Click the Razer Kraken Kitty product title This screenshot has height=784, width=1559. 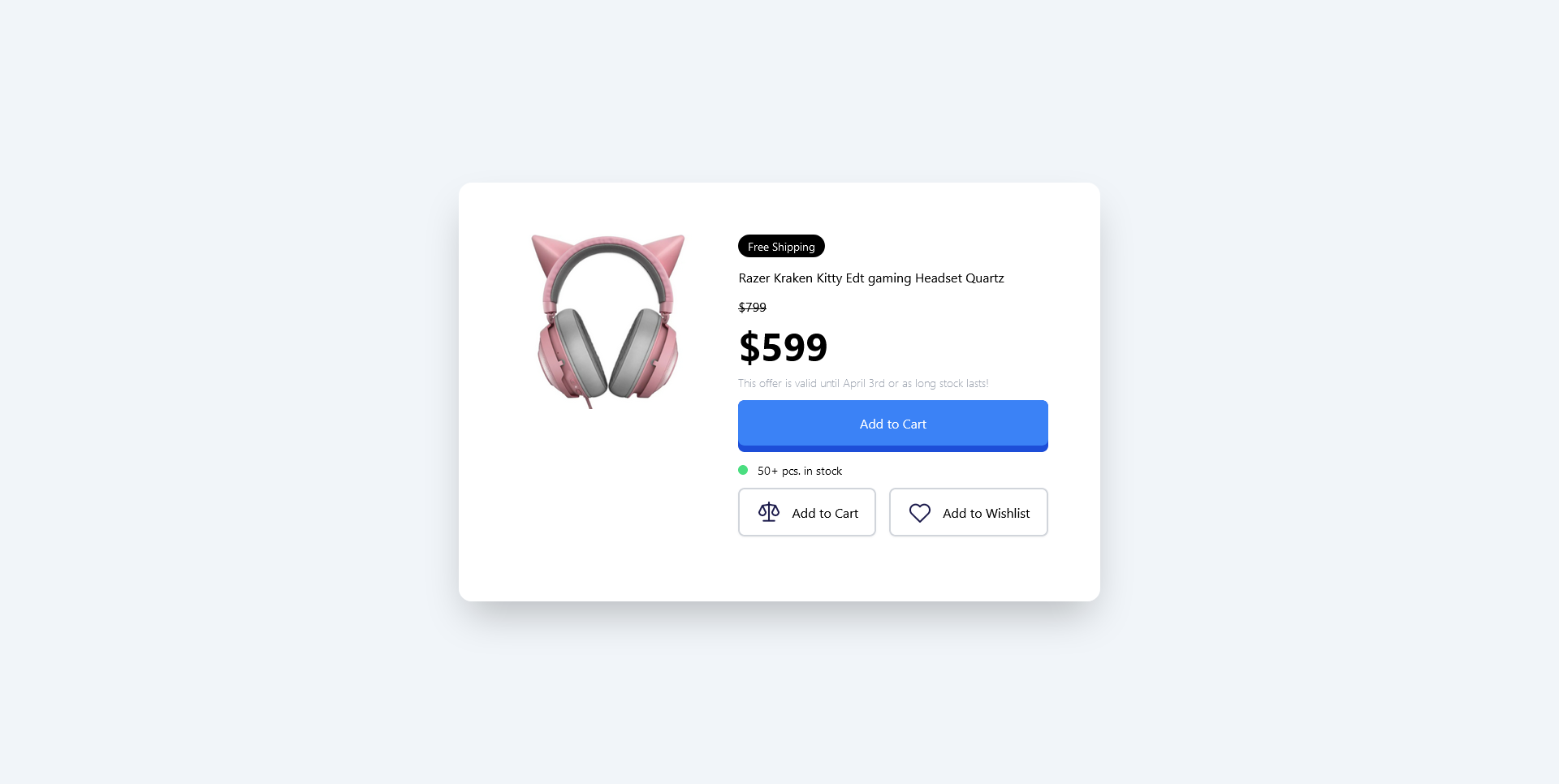(870, 278)
